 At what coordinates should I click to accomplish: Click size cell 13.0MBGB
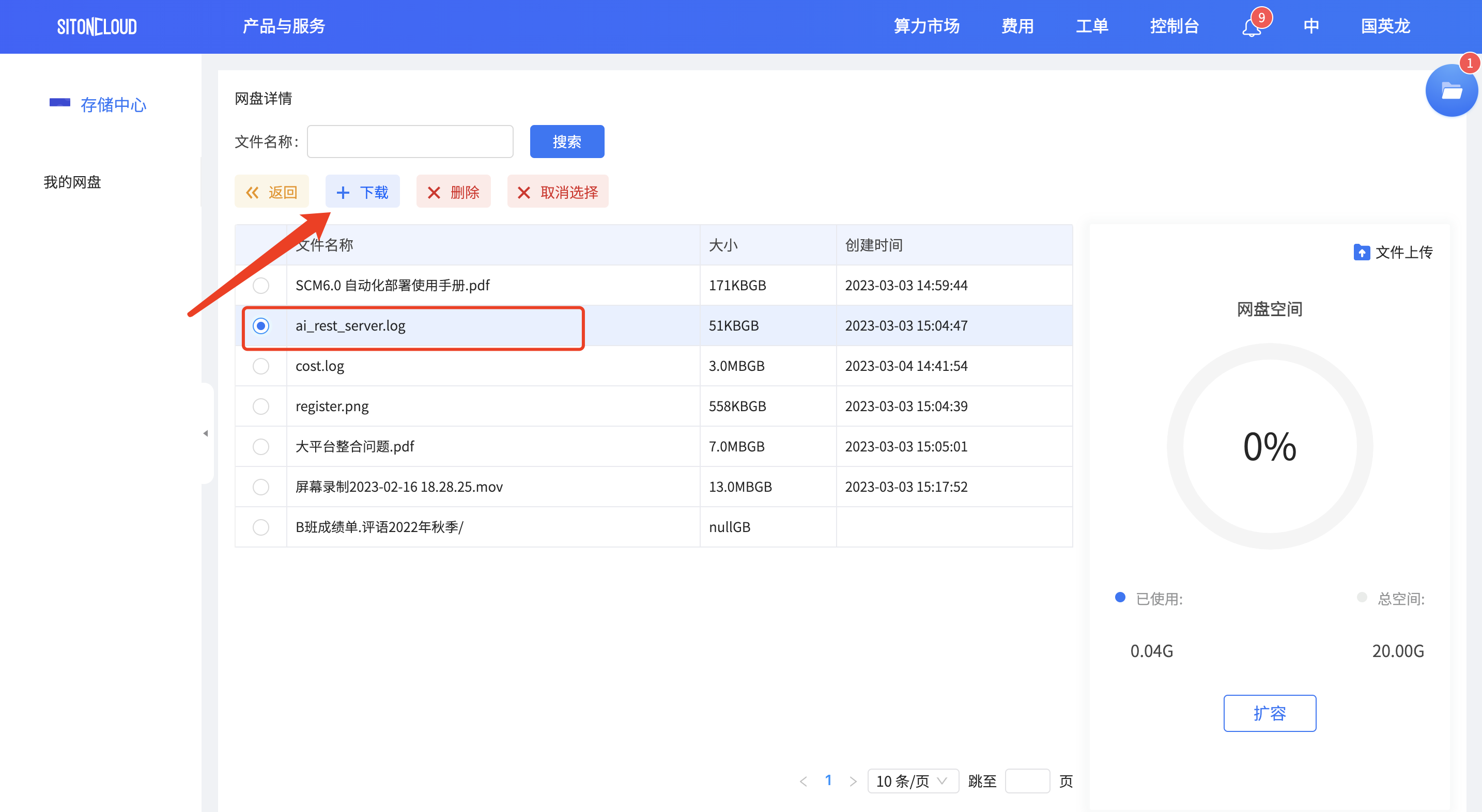pos(740,487)
